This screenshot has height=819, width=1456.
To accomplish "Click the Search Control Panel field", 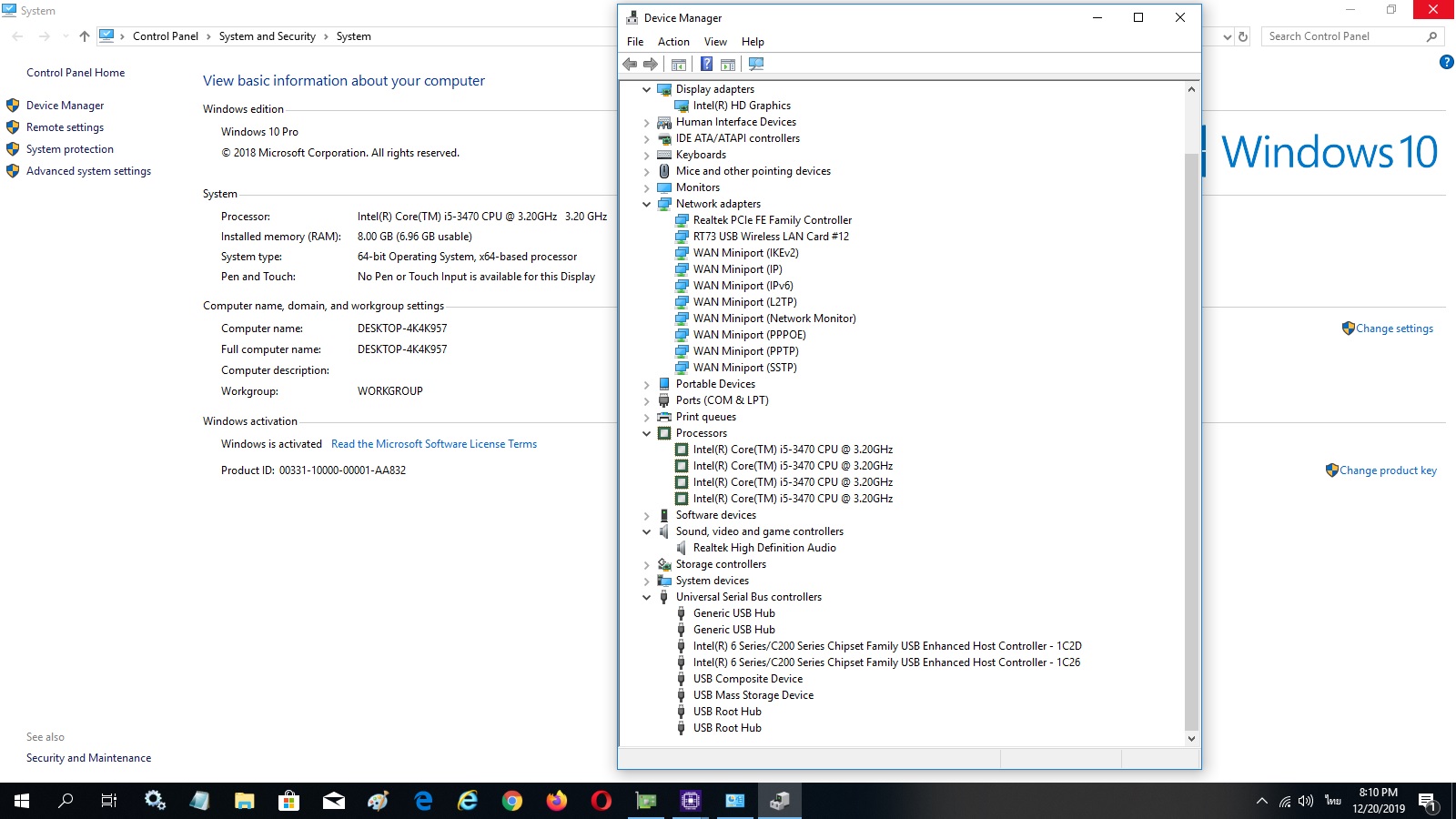I will [x=1353, y=36].
